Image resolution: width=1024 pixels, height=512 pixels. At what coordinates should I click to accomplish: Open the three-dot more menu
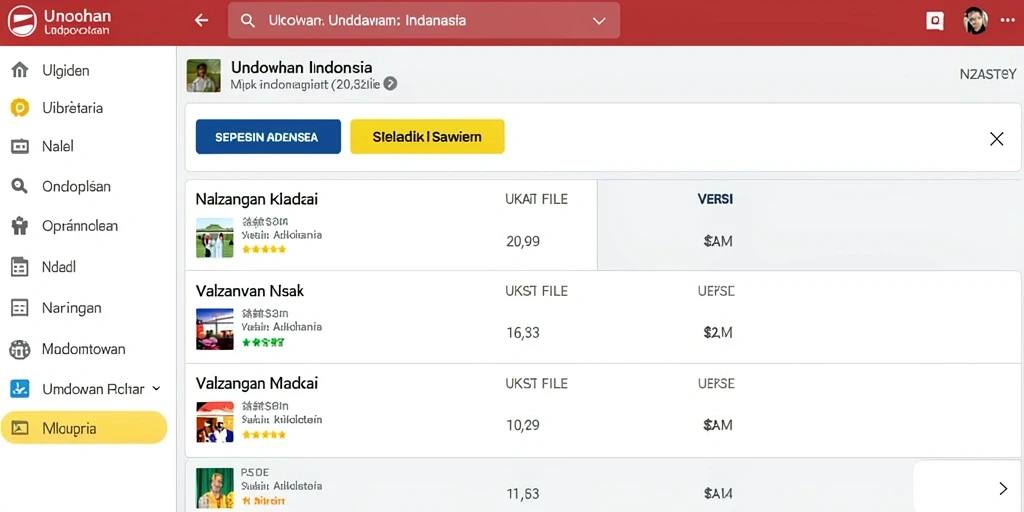[1007, 20]
